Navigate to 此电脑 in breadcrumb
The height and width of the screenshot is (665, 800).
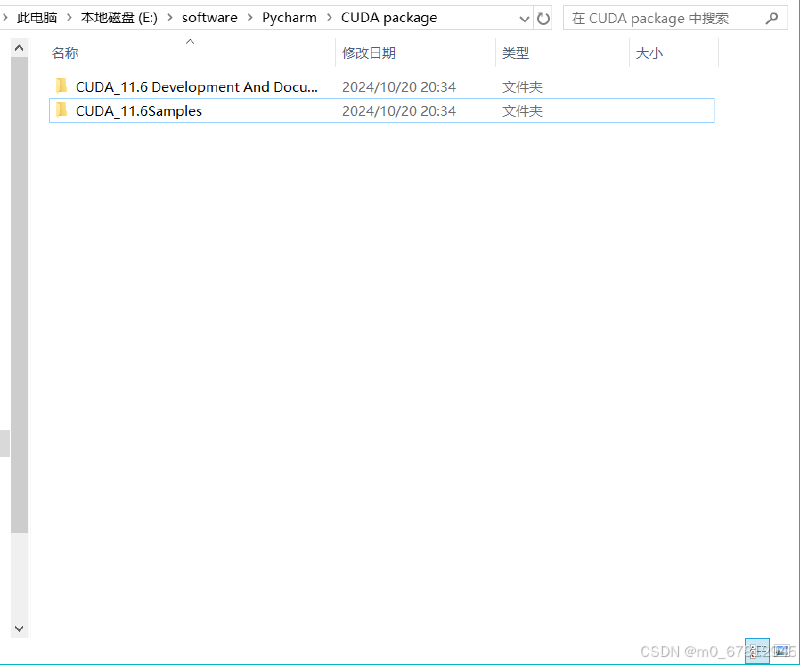pos(37,18)
